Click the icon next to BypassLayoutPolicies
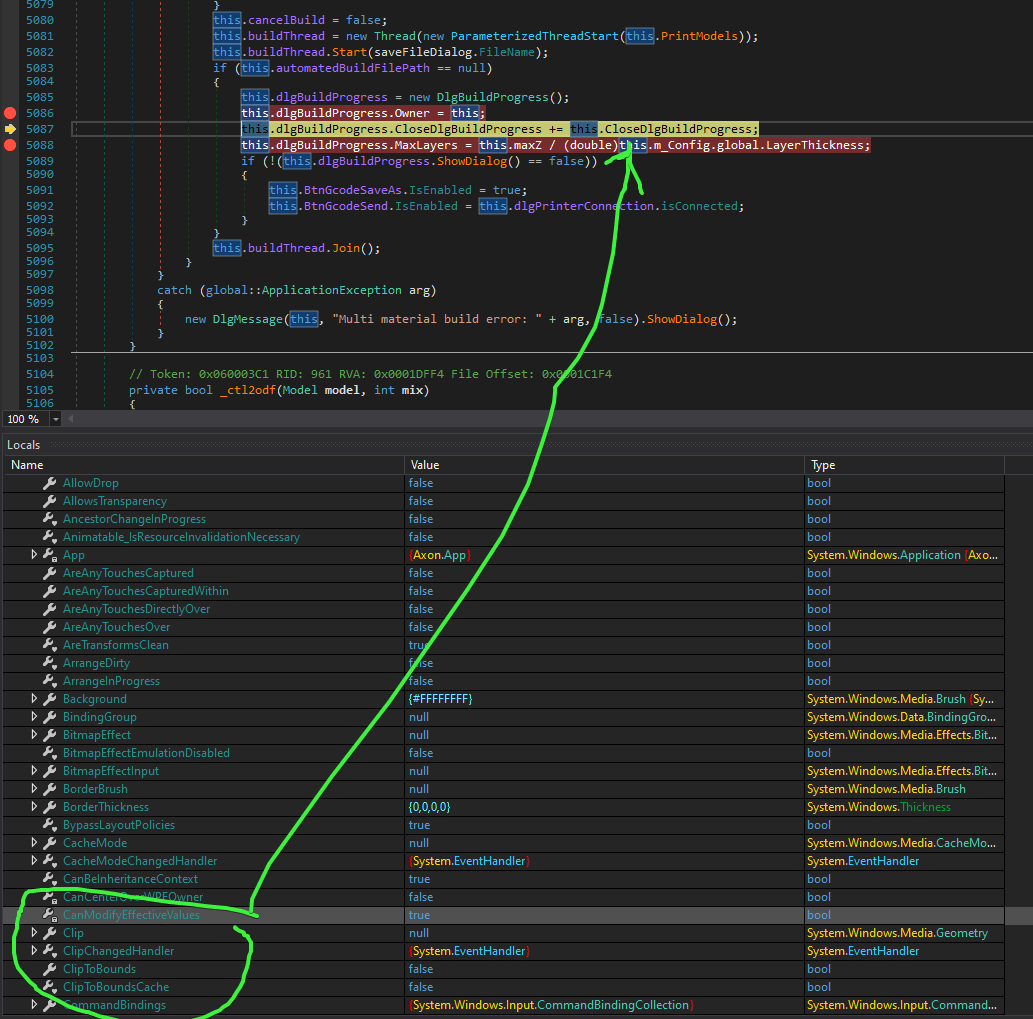 49,825
